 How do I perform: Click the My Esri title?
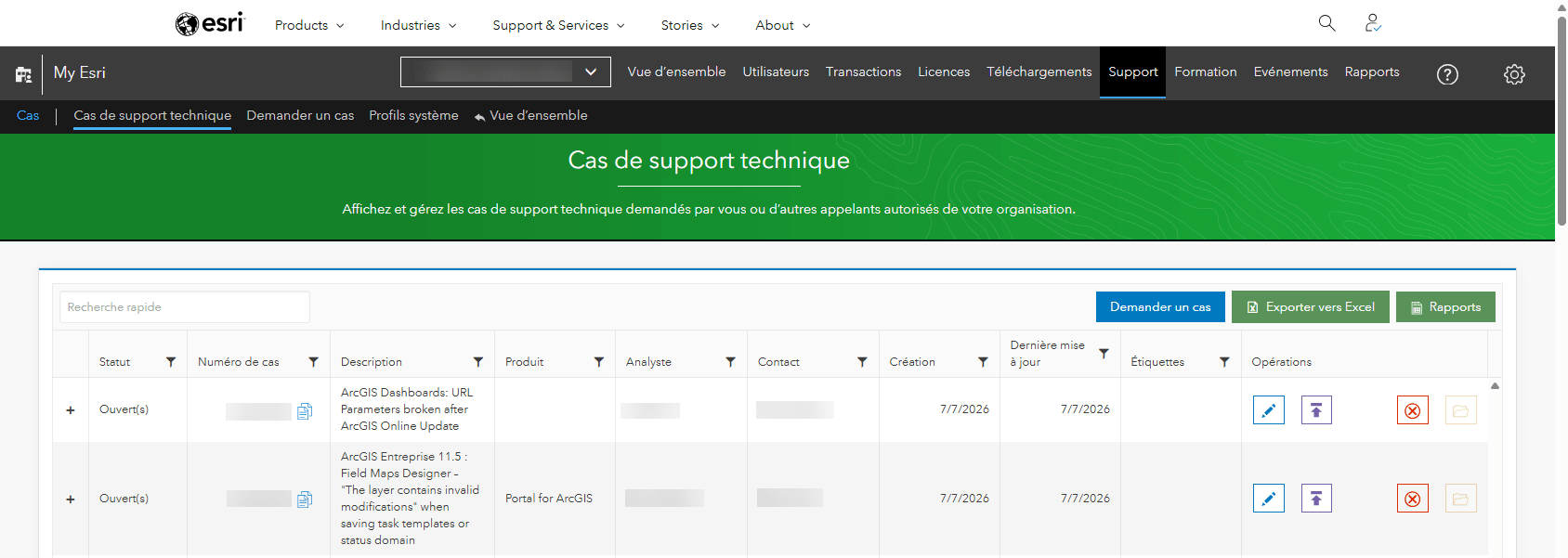(80, 73)
